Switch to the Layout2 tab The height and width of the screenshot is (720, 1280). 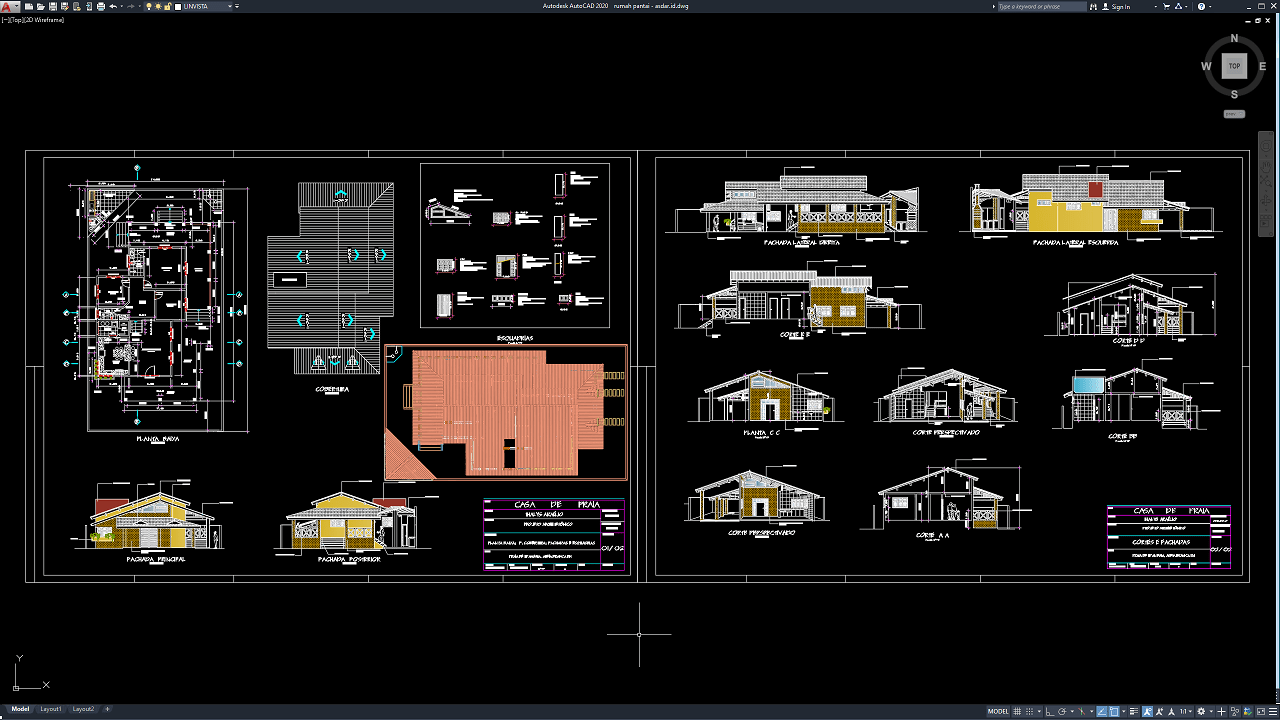pos(82,709)
